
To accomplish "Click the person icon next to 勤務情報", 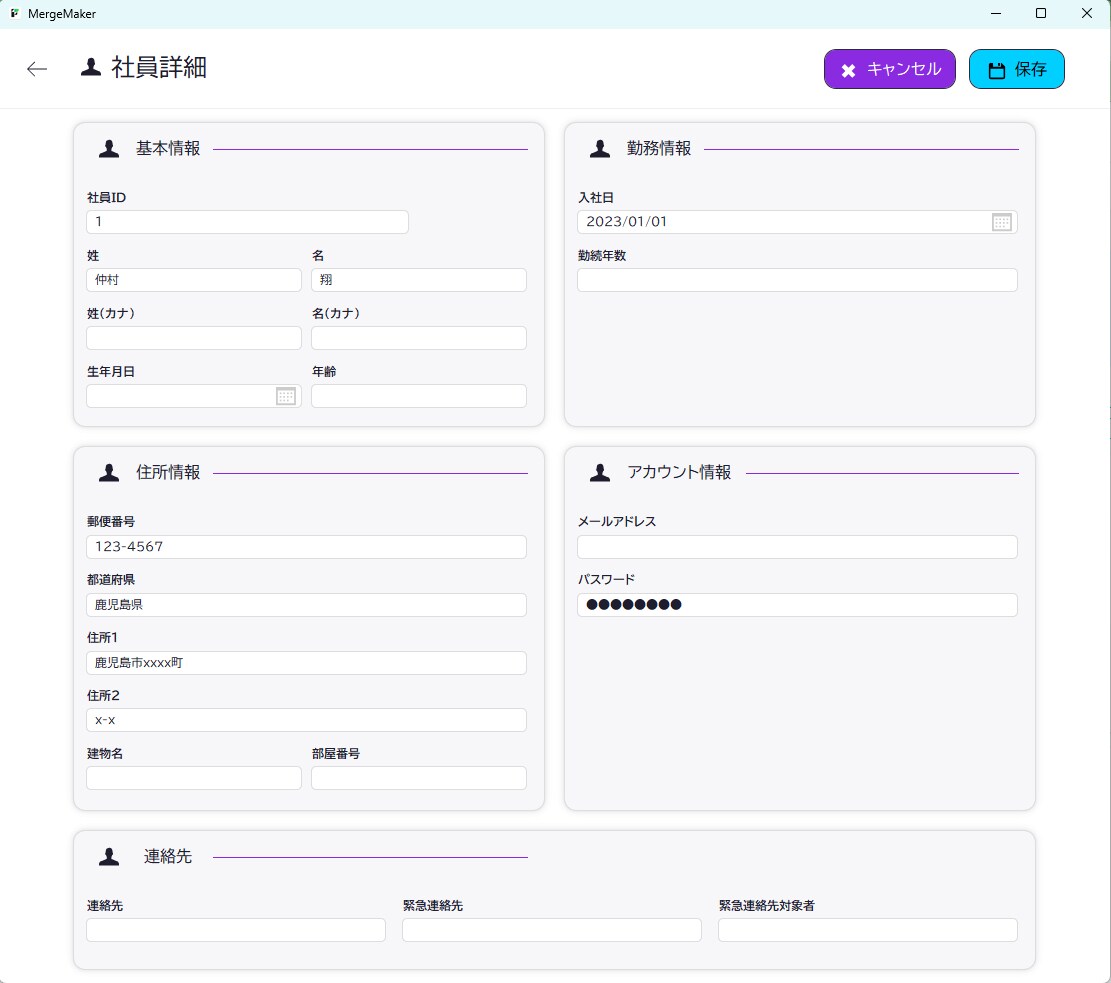I will 599,149.
